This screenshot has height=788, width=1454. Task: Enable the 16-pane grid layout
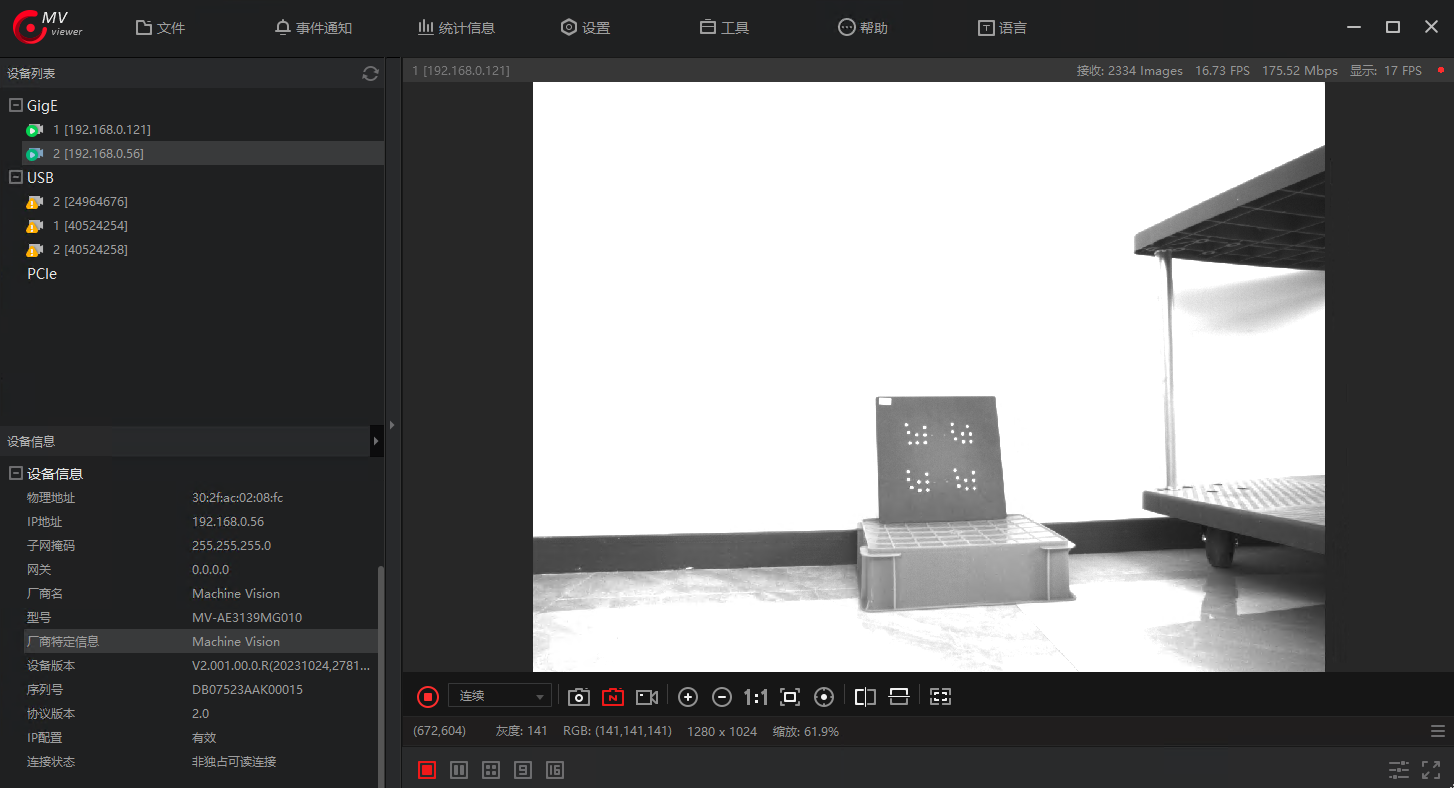(x=555, y=770)
